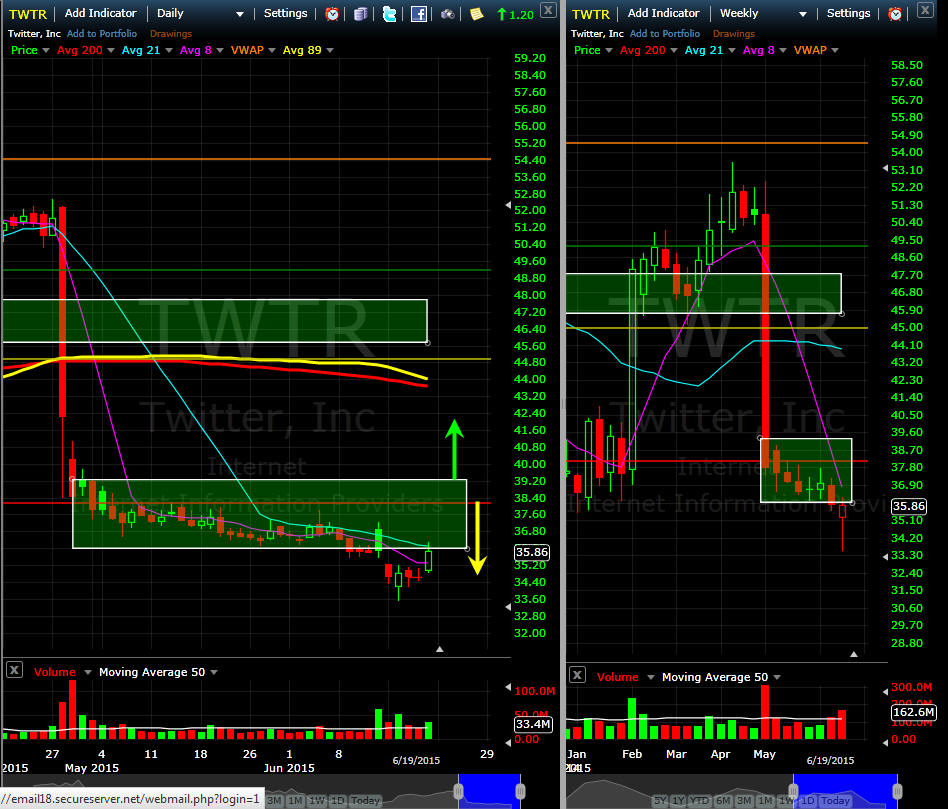This screenshot has width=948, height=809.
Task: Click the Twitter bird share icon
Action: 389,14
